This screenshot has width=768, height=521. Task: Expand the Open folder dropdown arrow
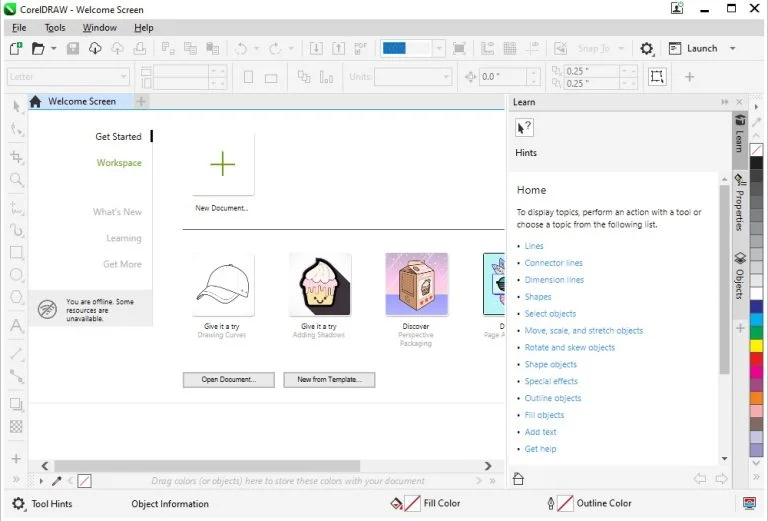(x=53, y=48)
